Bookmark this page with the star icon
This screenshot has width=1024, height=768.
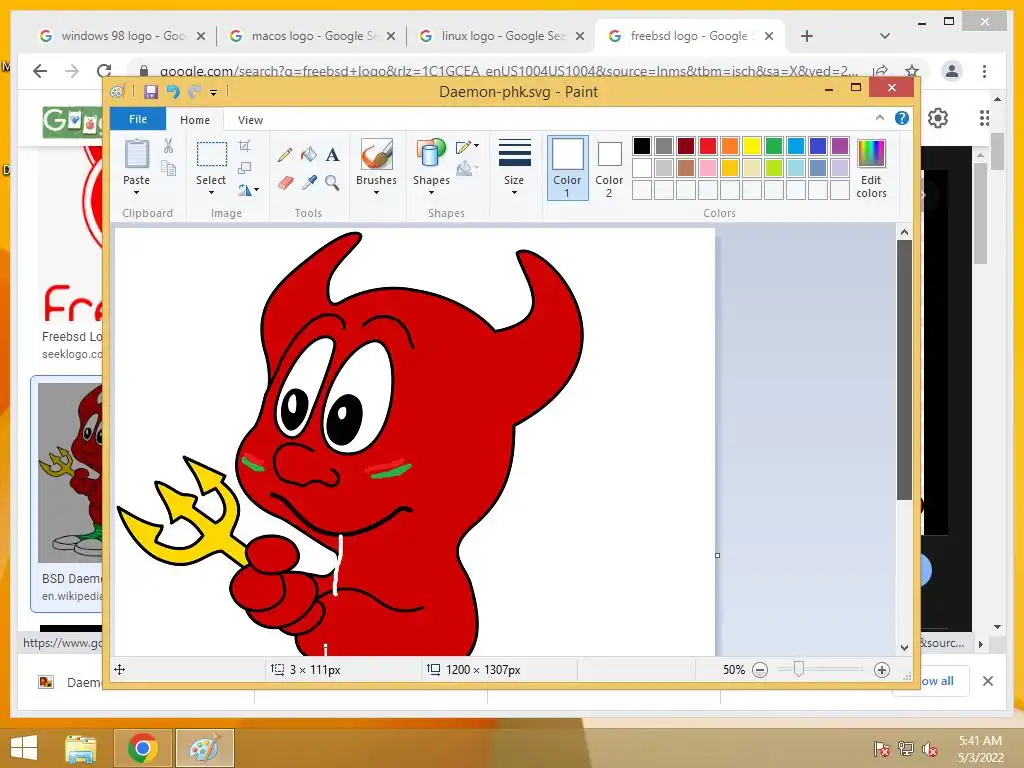point(912,71)
